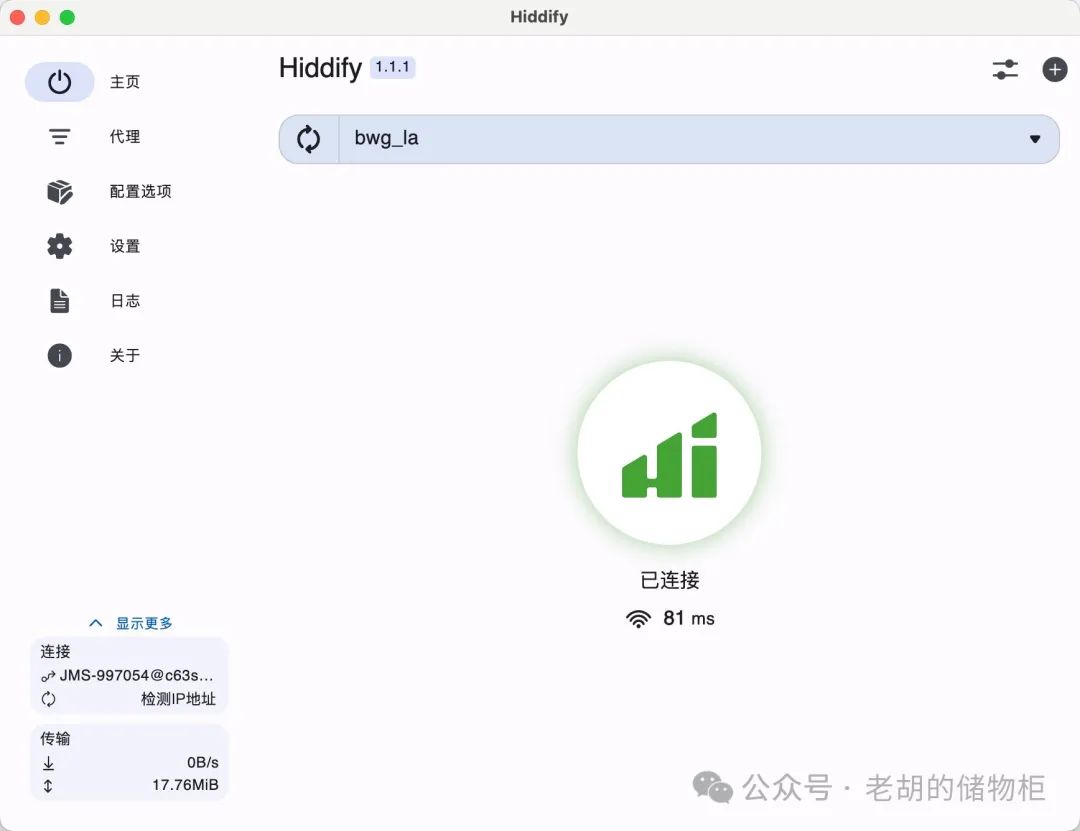
Task: Click the up-down transfer icon beside 17.76MiB
Action: pyautogui.click(x=48, y=786)
